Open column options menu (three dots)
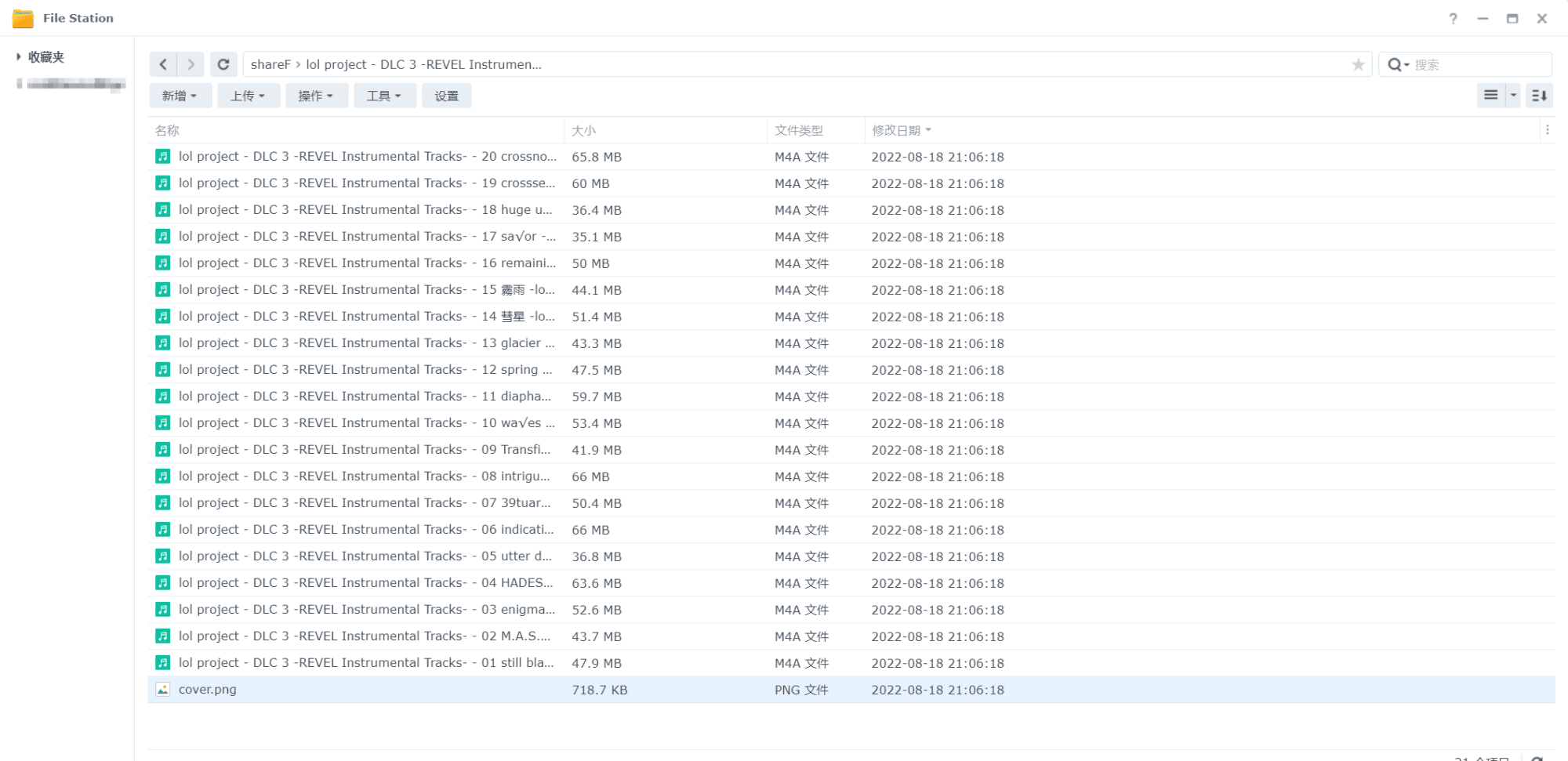 (x=1547, y=130)
